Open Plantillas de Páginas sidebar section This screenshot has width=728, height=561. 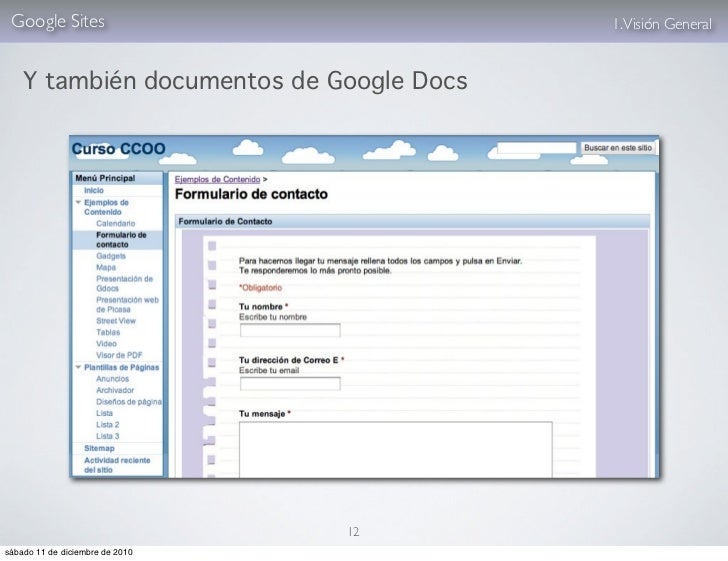coord(122,367)
